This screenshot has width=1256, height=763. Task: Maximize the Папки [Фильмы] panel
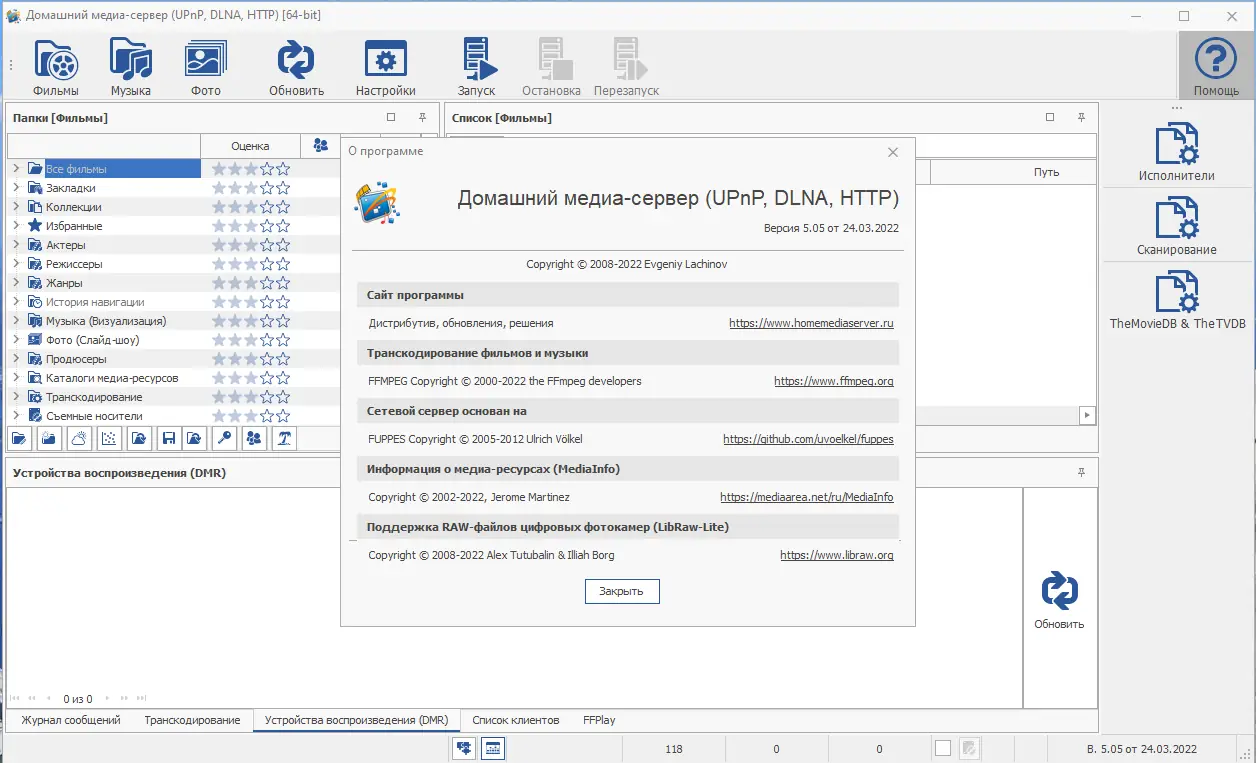[x=391, y=117]
